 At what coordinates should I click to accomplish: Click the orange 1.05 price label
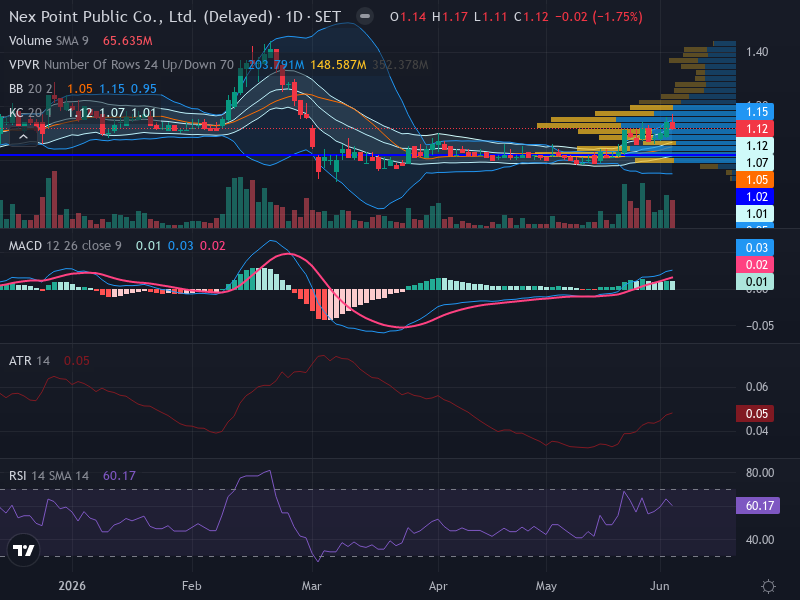point(755,180)
